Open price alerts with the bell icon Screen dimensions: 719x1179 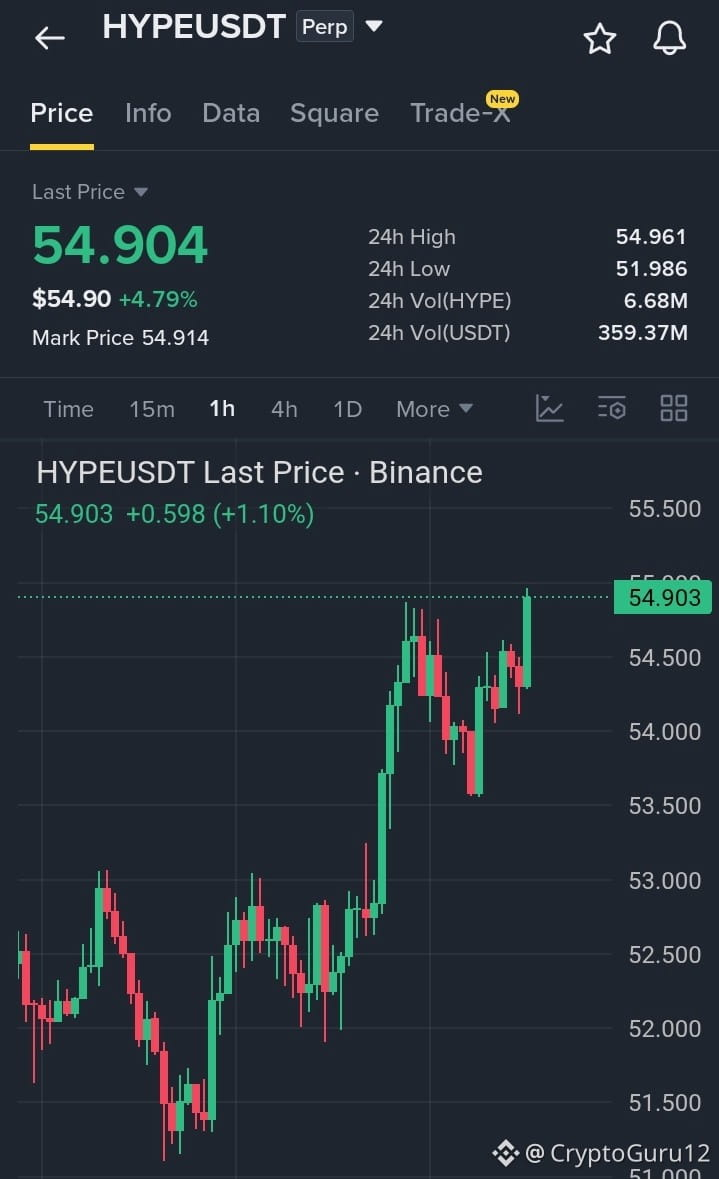pos(669,38)
